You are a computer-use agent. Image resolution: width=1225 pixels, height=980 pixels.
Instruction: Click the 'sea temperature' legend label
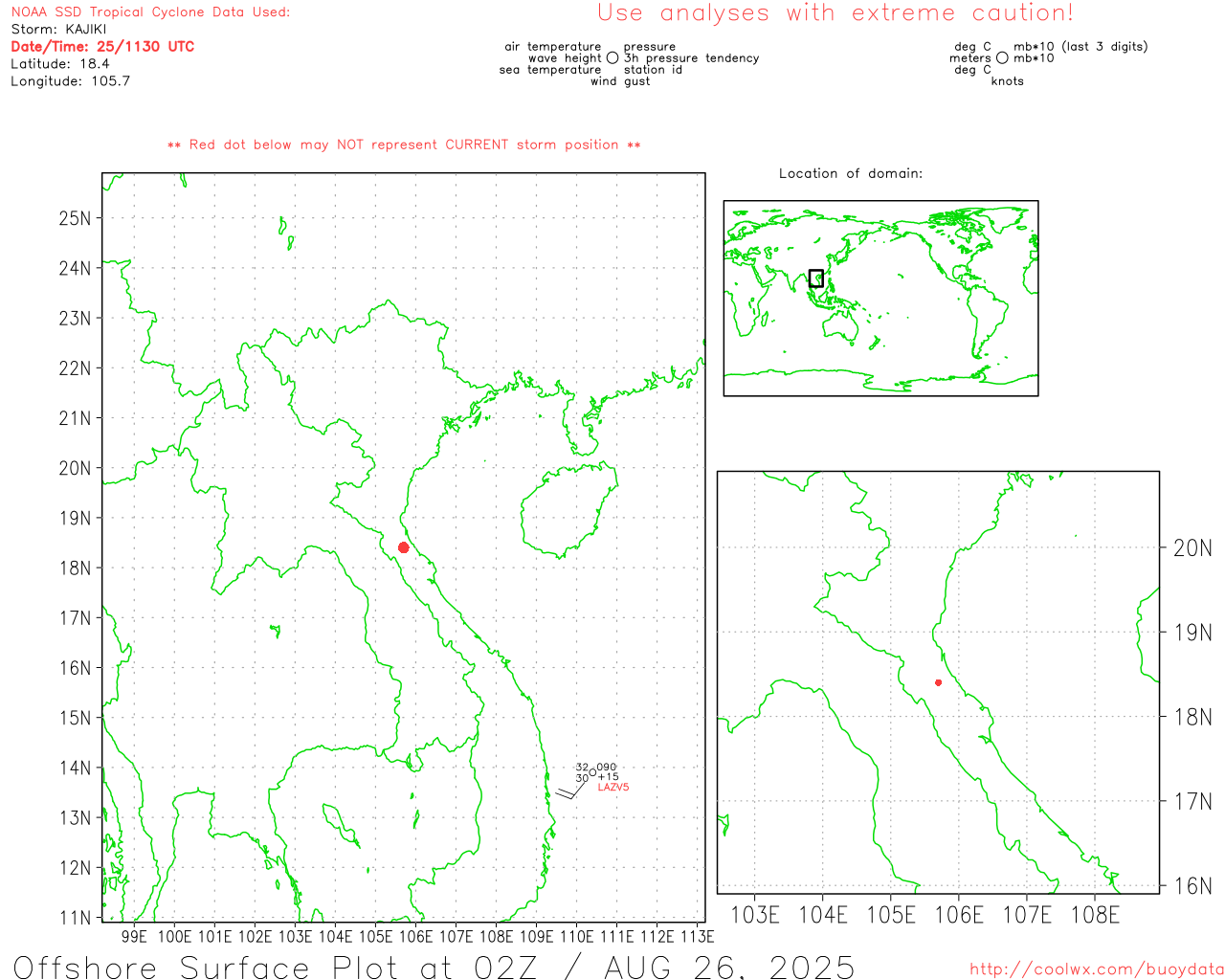coord(550,70)
